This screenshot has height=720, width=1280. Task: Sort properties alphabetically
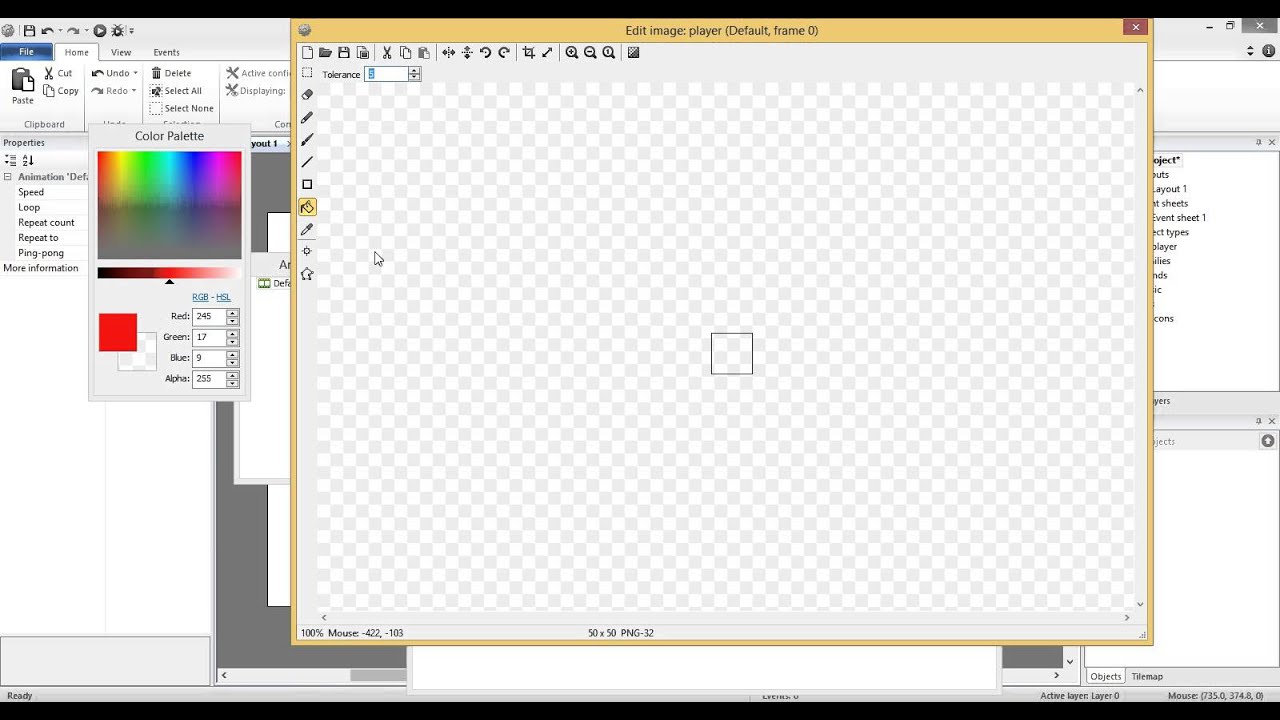pos(27,160)
